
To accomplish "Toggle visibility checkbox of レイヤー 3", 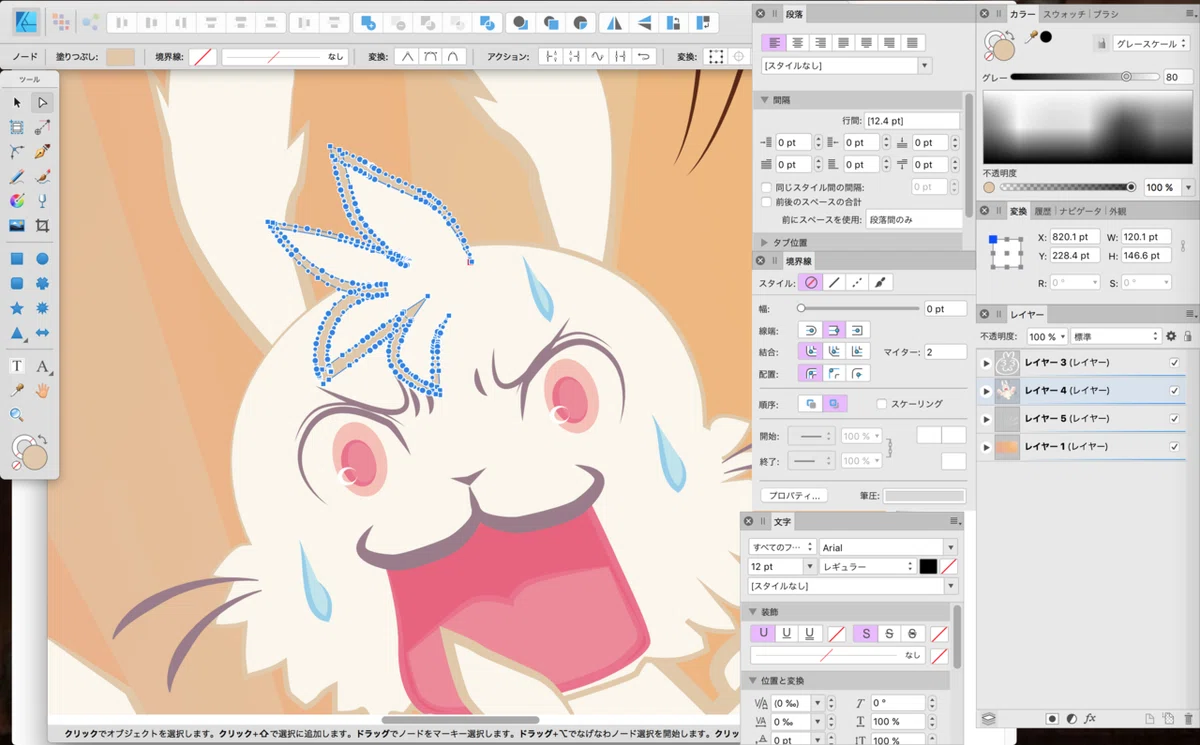I will [x=1174, y=362].
